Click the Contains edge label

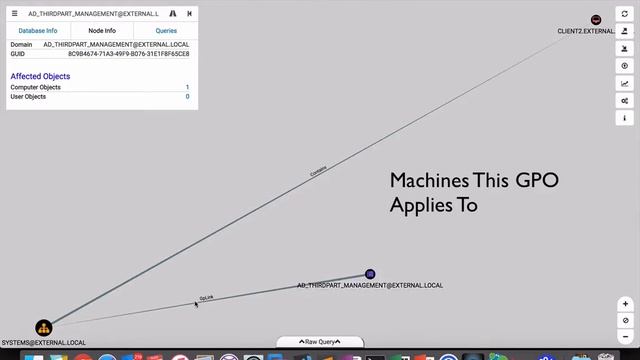pos(318,171)
